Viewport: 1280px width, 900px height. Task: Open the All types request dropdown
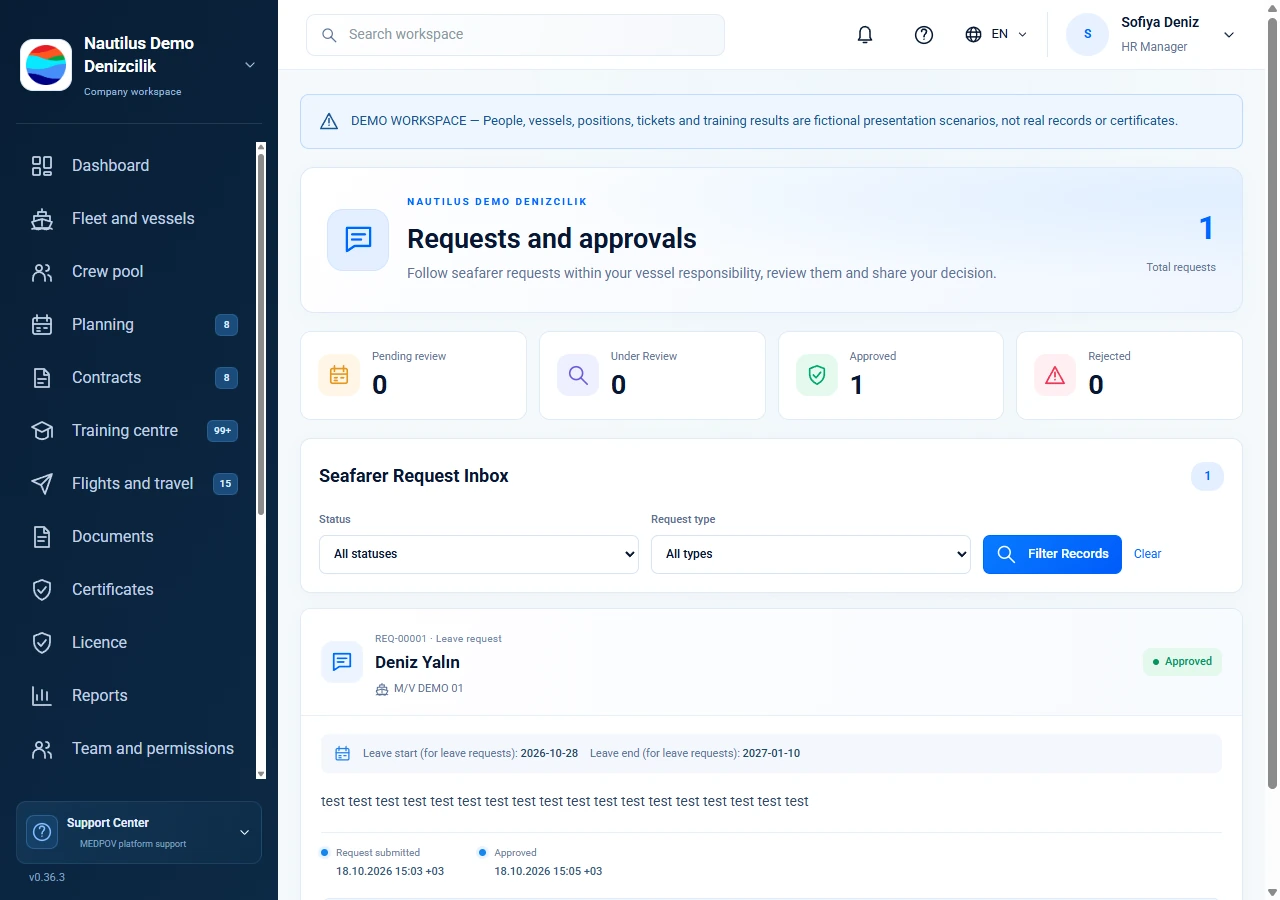coord(811,554)
